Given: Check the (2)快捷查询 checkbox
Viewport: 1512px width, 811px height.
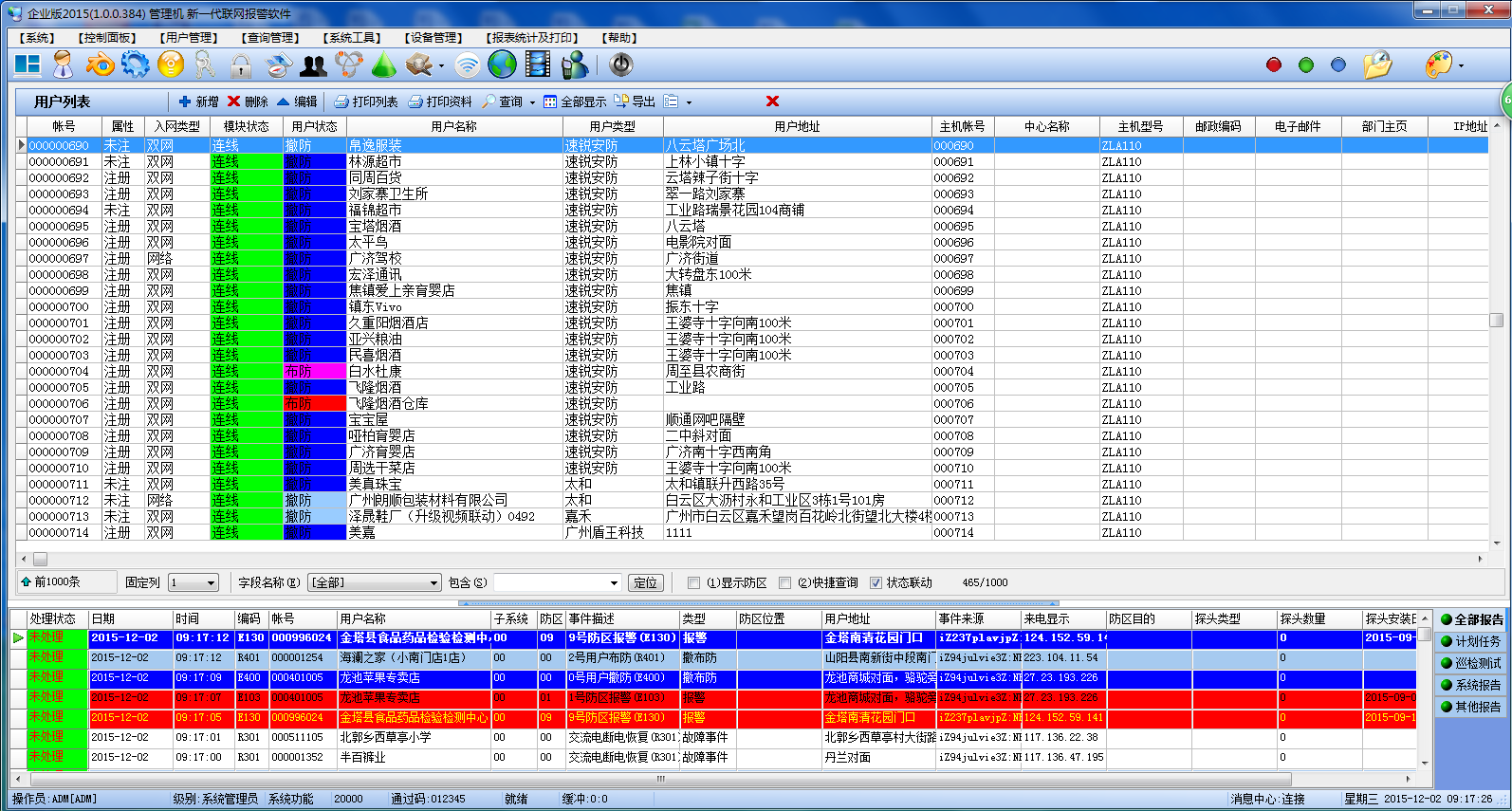Looking at the screenshot, I should point(784,583).
